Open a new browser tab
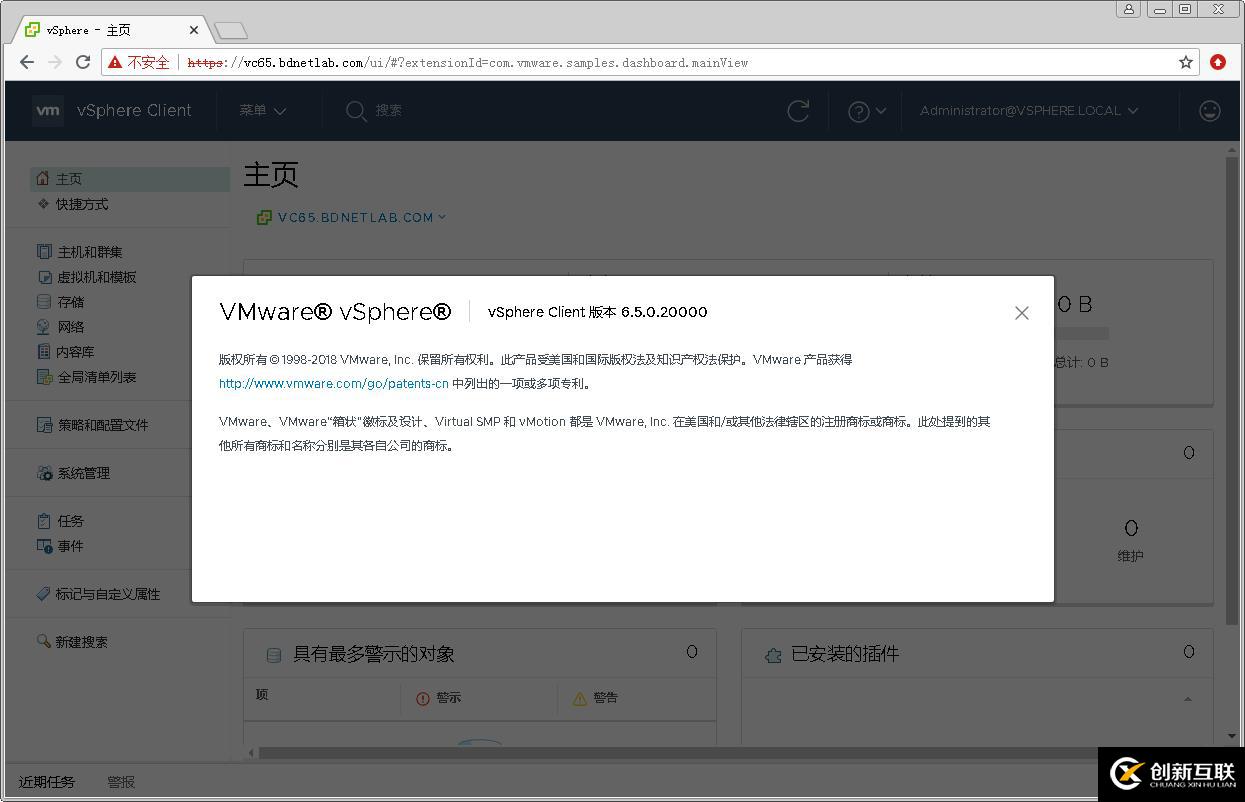 [x=231, y=31]
